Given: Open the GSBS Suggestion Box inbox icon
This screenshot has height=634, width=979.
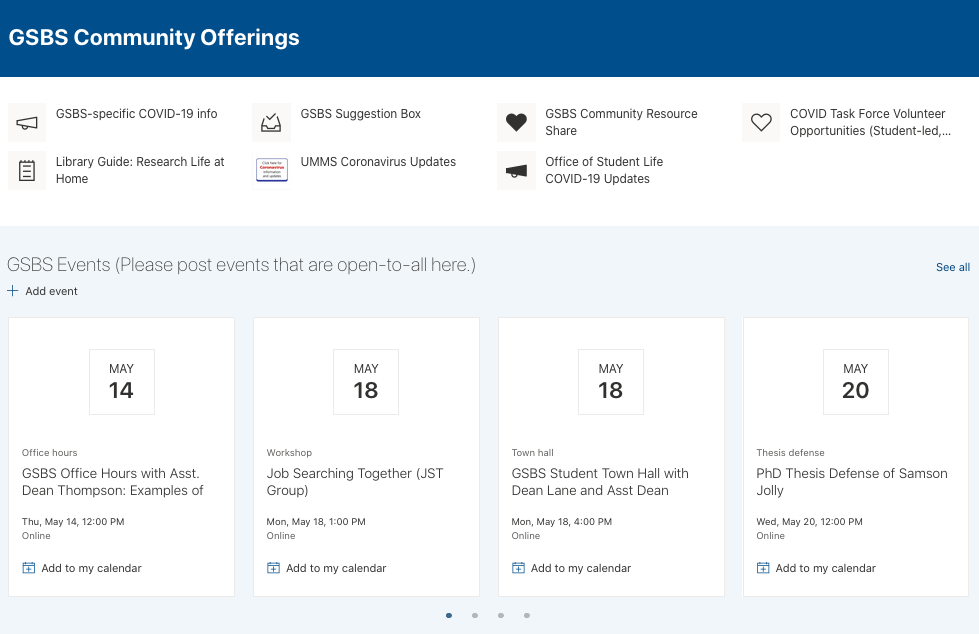Looking at the screenshot, I should point(271,123).
